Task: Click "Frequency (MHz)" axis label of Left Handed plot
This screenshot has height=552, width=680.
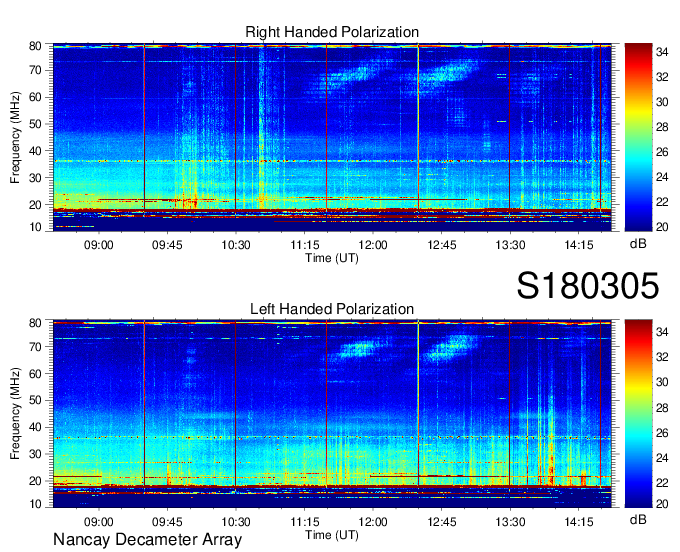Action: click(15, 414)
